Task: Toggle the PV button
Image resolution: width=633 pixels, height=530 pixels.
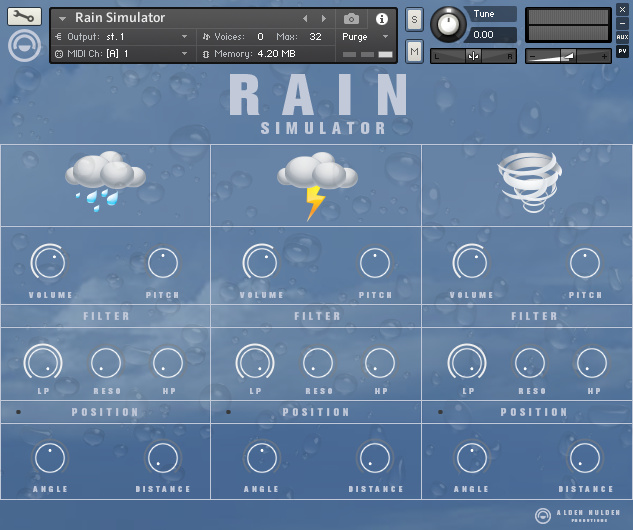Action: (622, 51)
